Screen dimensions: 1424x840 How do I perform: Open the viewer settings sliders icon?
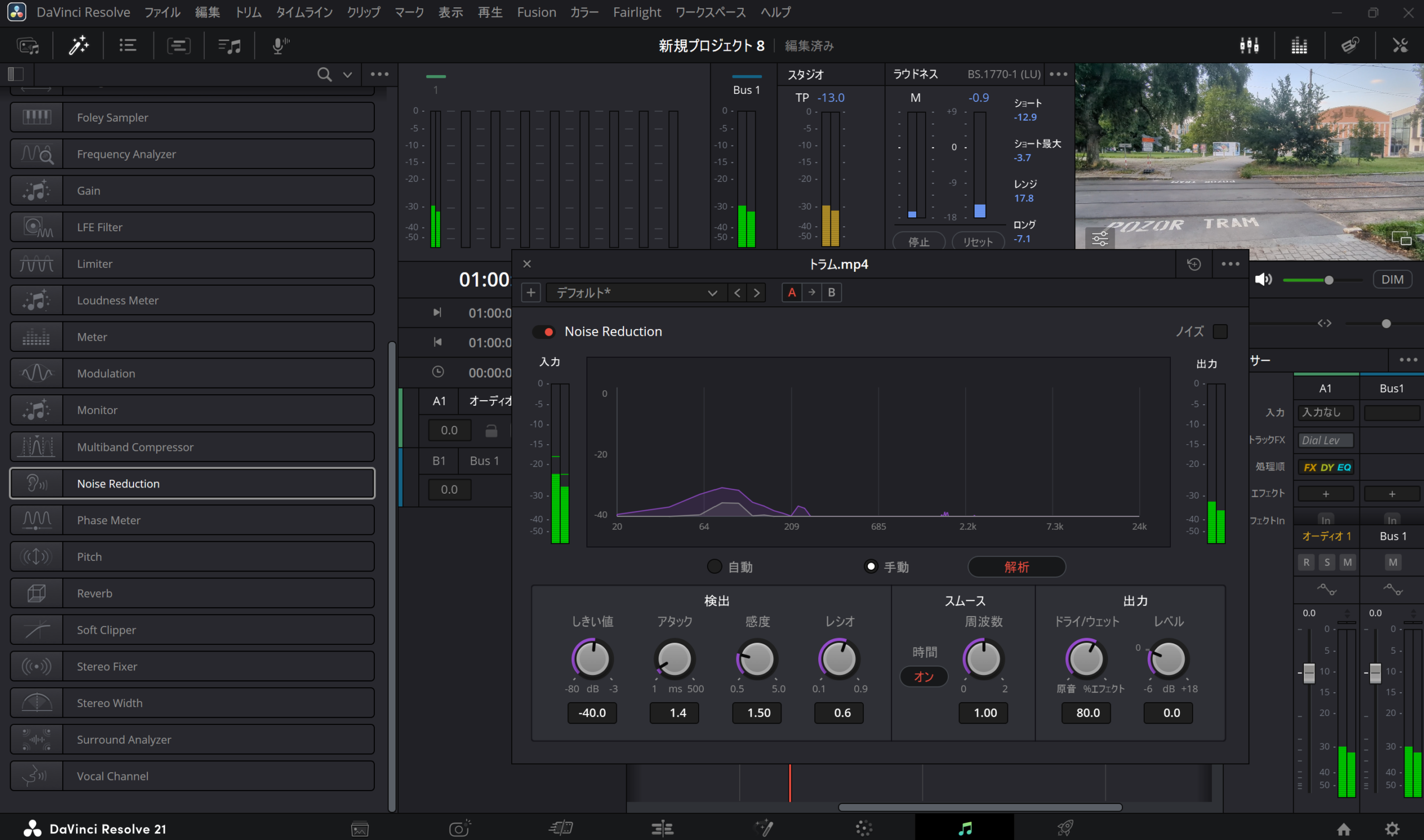click(x=1100, y=238)
